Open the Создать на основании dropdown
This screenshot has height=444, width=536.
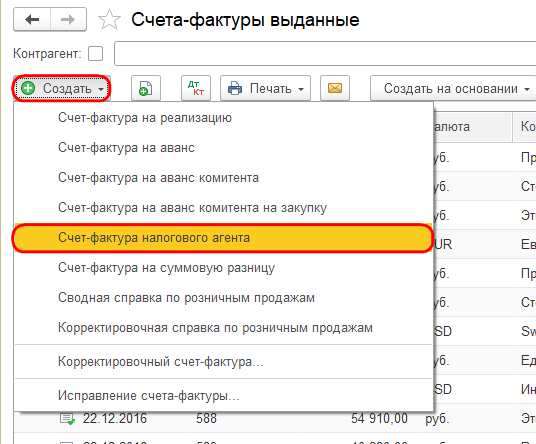(x=453, y=89)
